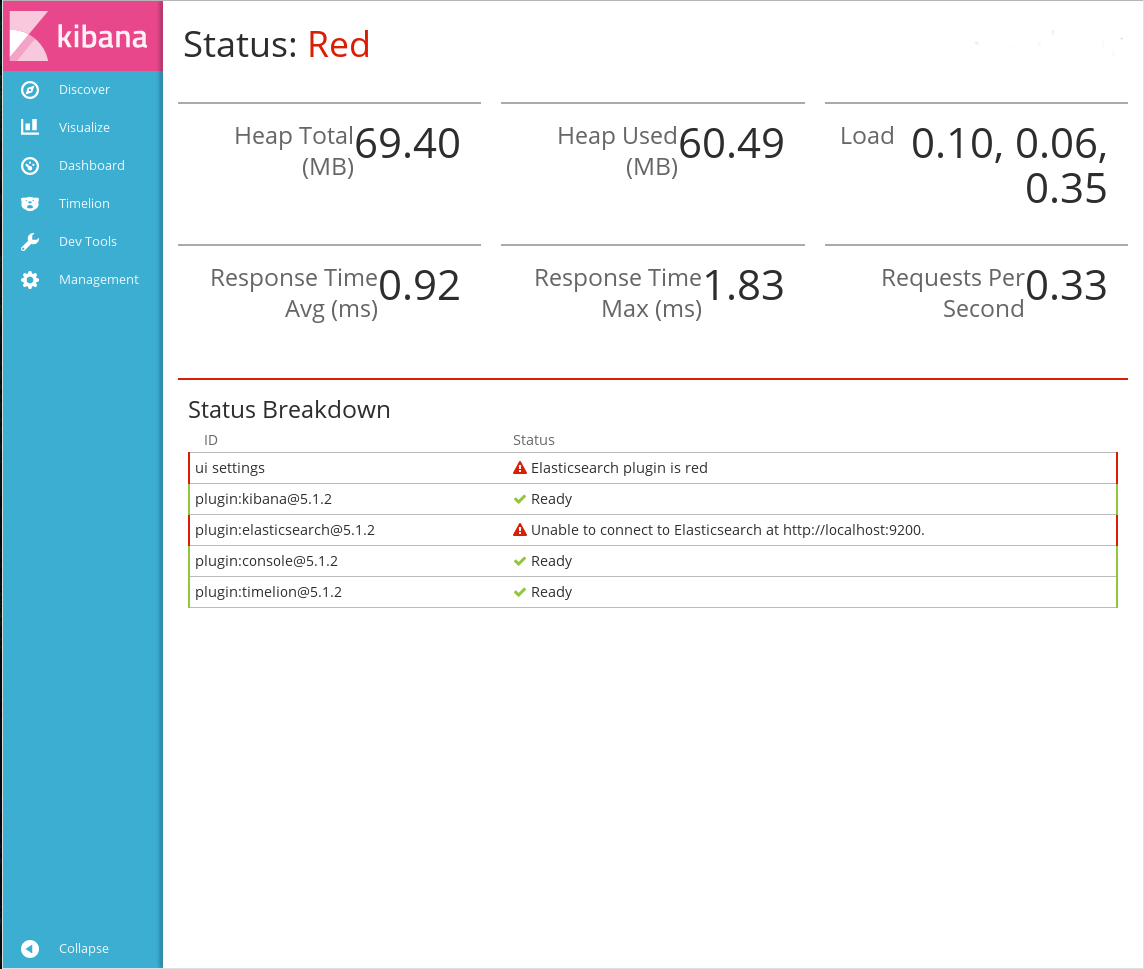The height and width of the screenshot is (969, 1144).
Task: Click the kibana wordmark text
Action: coord(102,36)
